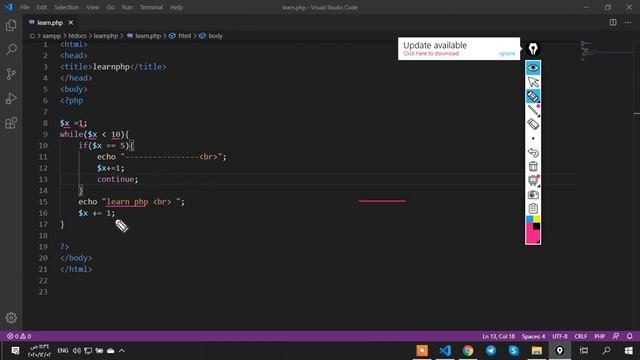Image resolution: width=640 pixels, height=360 pixels.
Task: Expand the html breadcrumb symbol
Action: [180, 36]
